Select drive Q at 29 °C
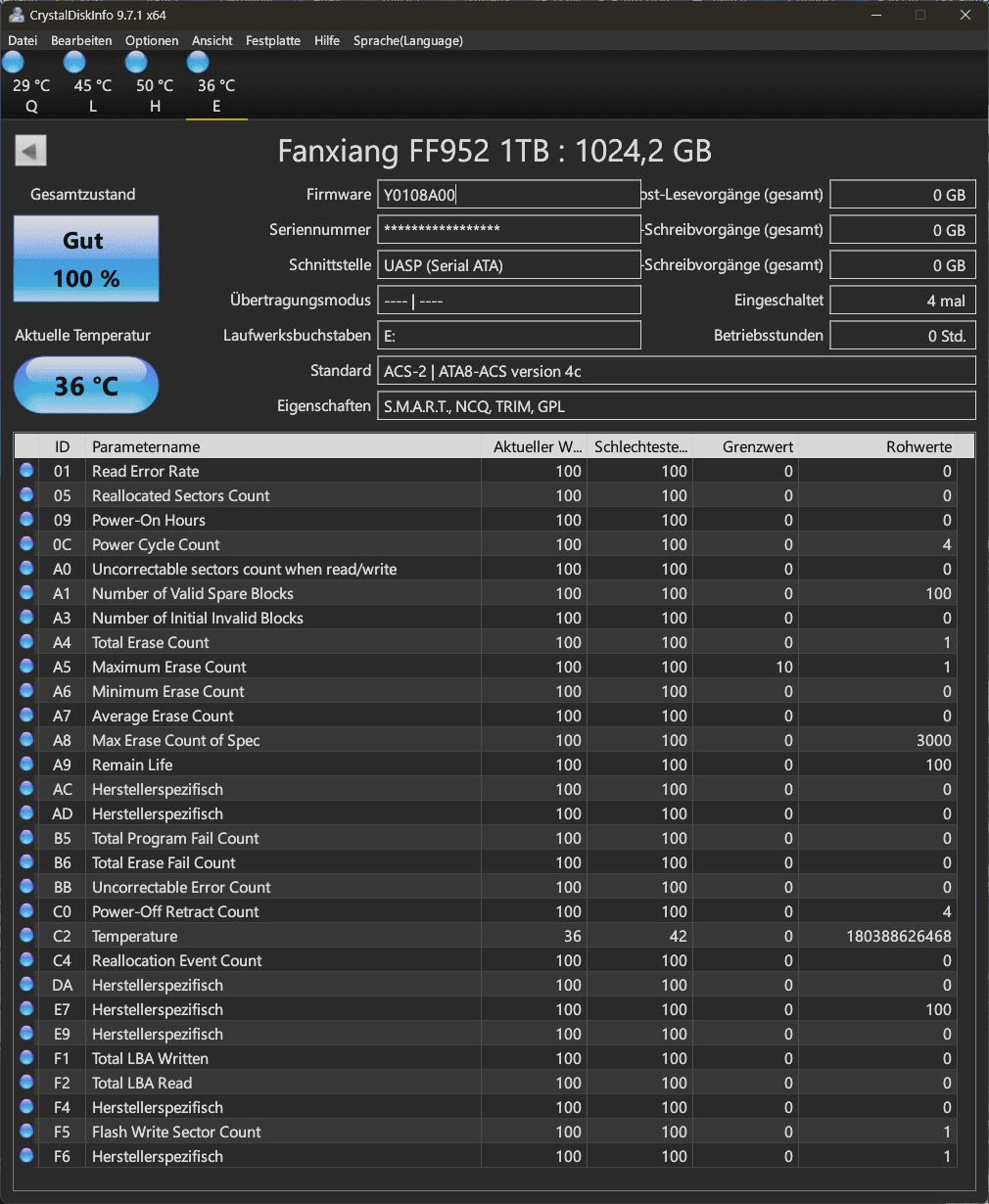This screenshot has height=1204, width=989. pos(31,84)
